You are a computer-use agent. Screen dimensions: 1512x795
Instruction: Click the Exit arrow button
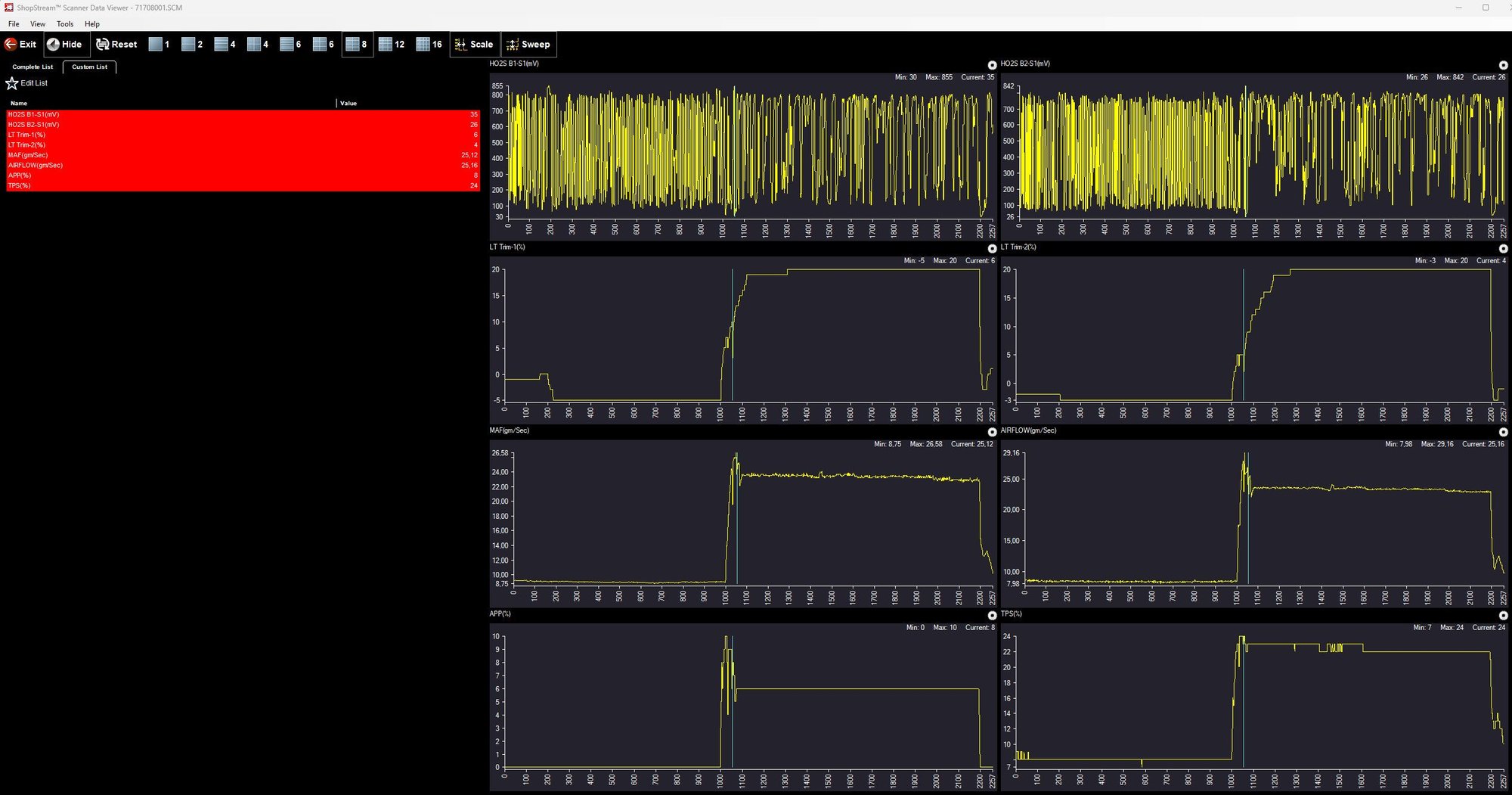[20, 45]
